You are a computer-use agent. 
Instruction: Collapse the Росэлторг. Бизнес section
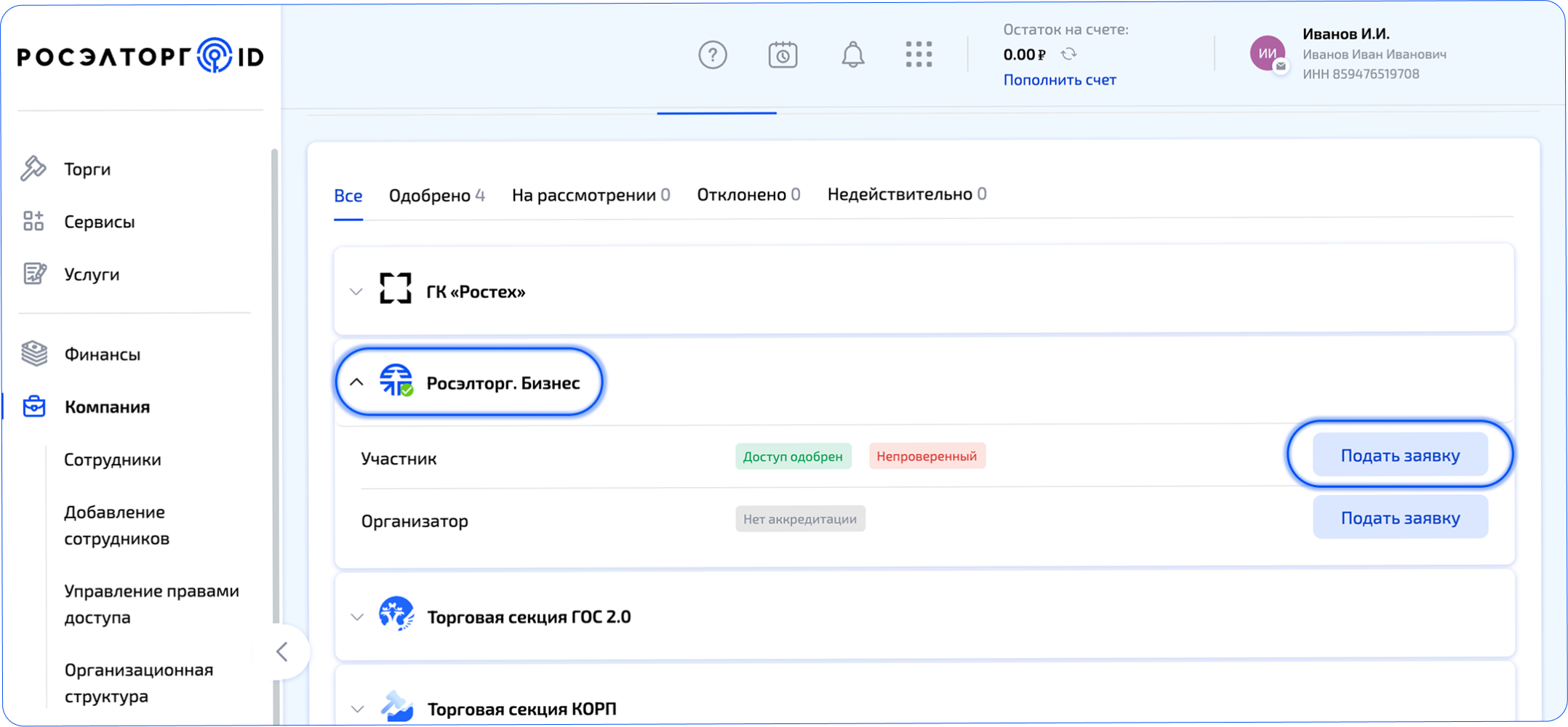[x=356, y=382]
